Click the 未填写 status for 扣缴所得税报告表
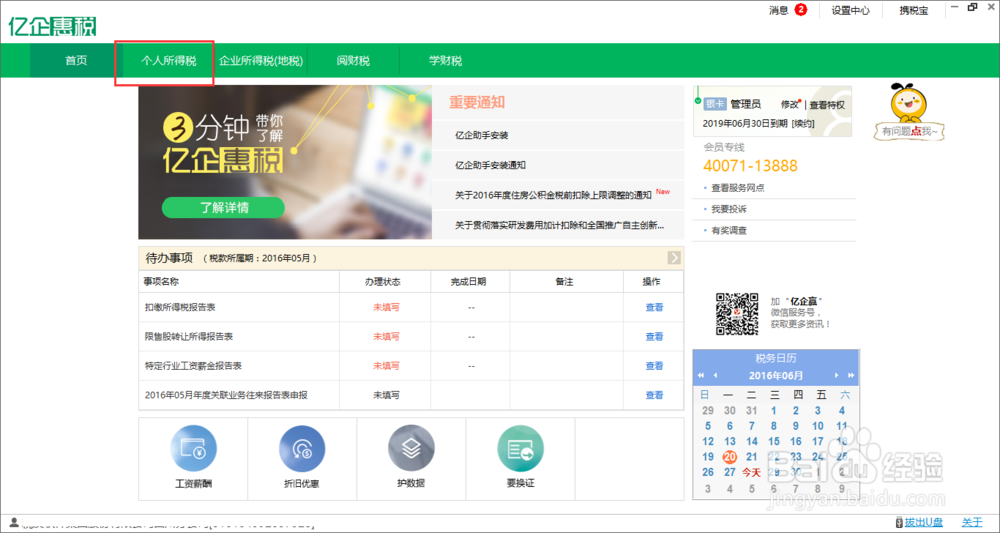 tap(386, 307)
